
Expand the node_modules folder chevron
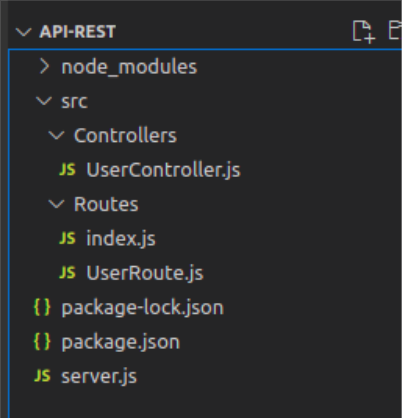(x=45, y=66)
